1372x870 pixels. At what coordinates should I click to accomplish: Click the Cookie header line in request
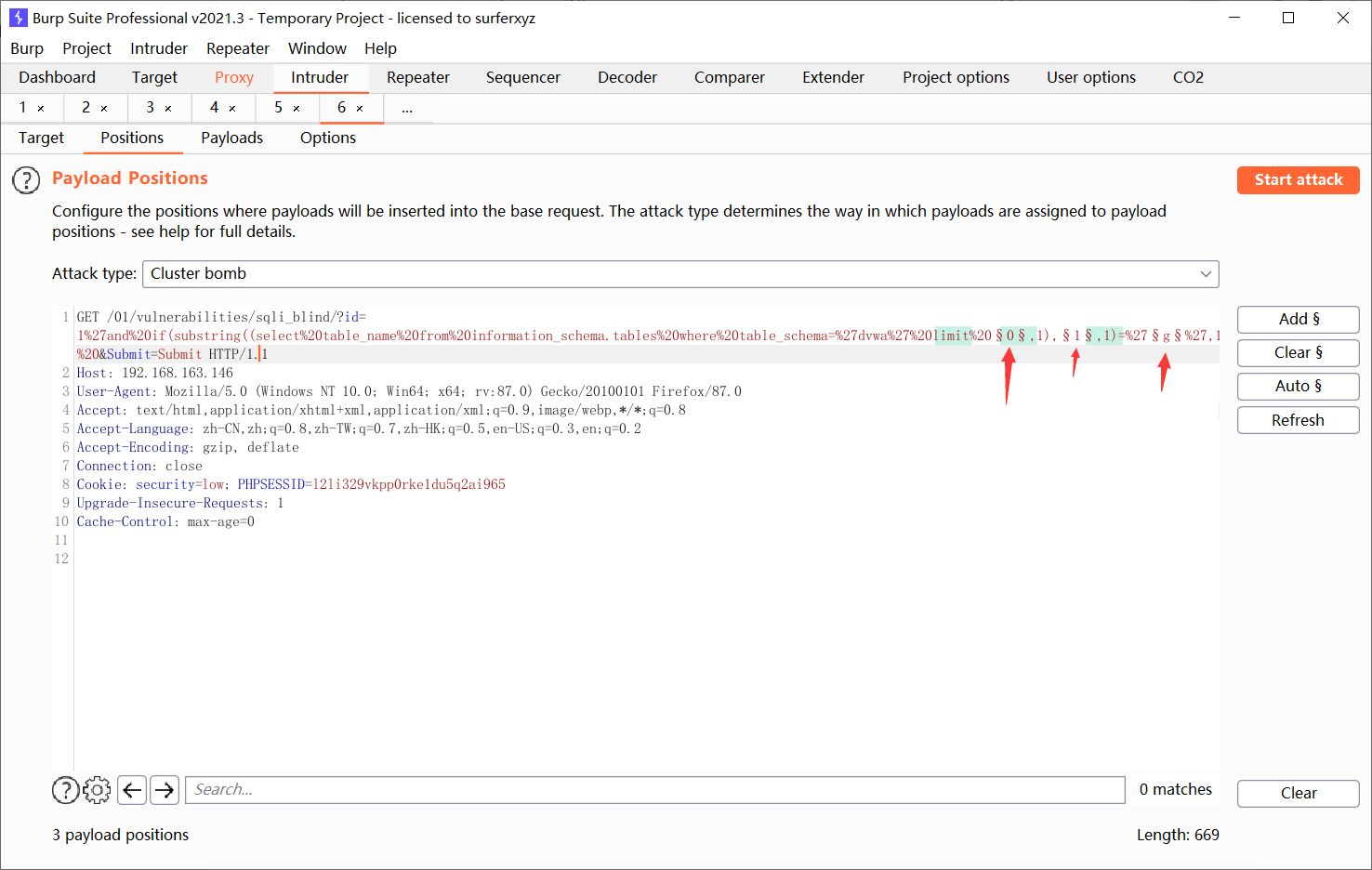coord(291,484)
